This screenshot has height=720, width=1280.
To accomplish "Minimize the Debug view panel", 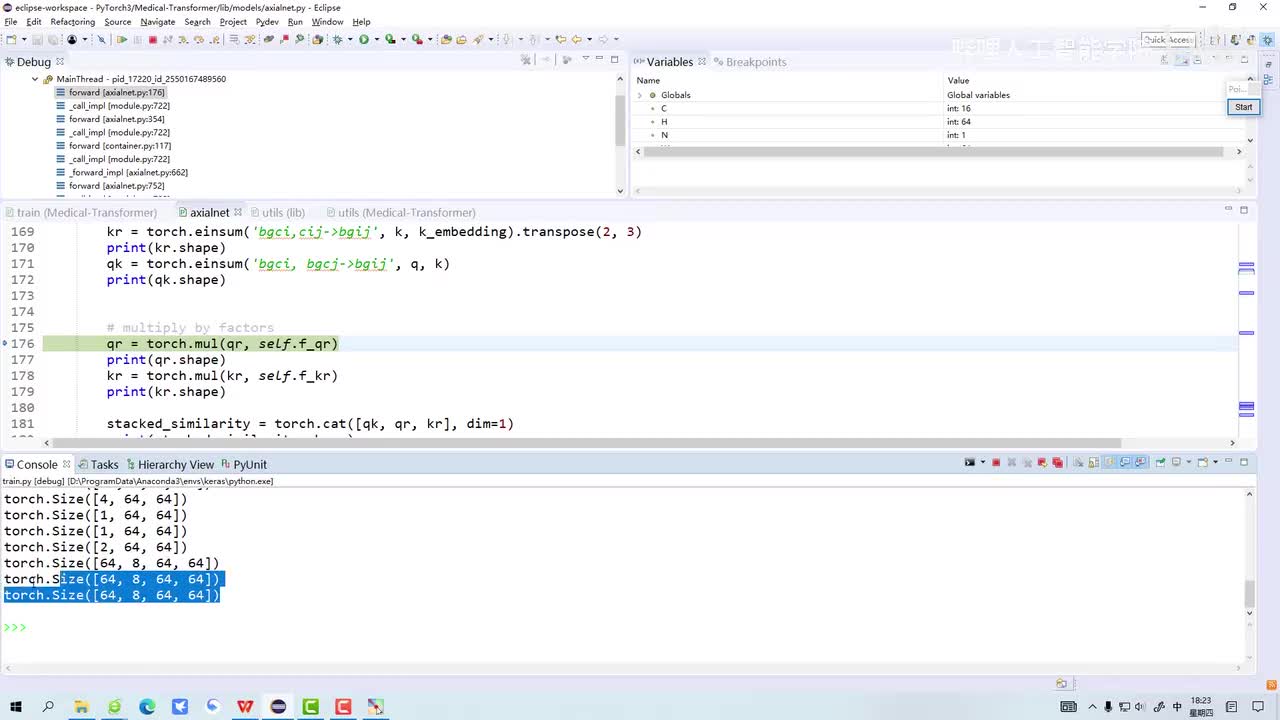I will point(598,60).
